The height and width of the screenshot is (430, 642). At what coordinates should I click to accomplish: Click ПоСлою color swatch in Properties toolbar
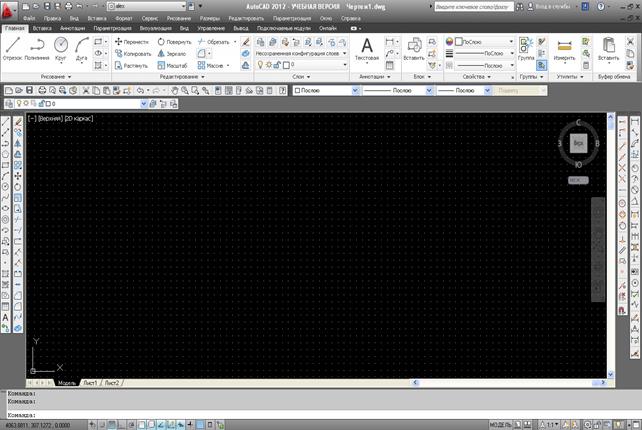[297, 91]
